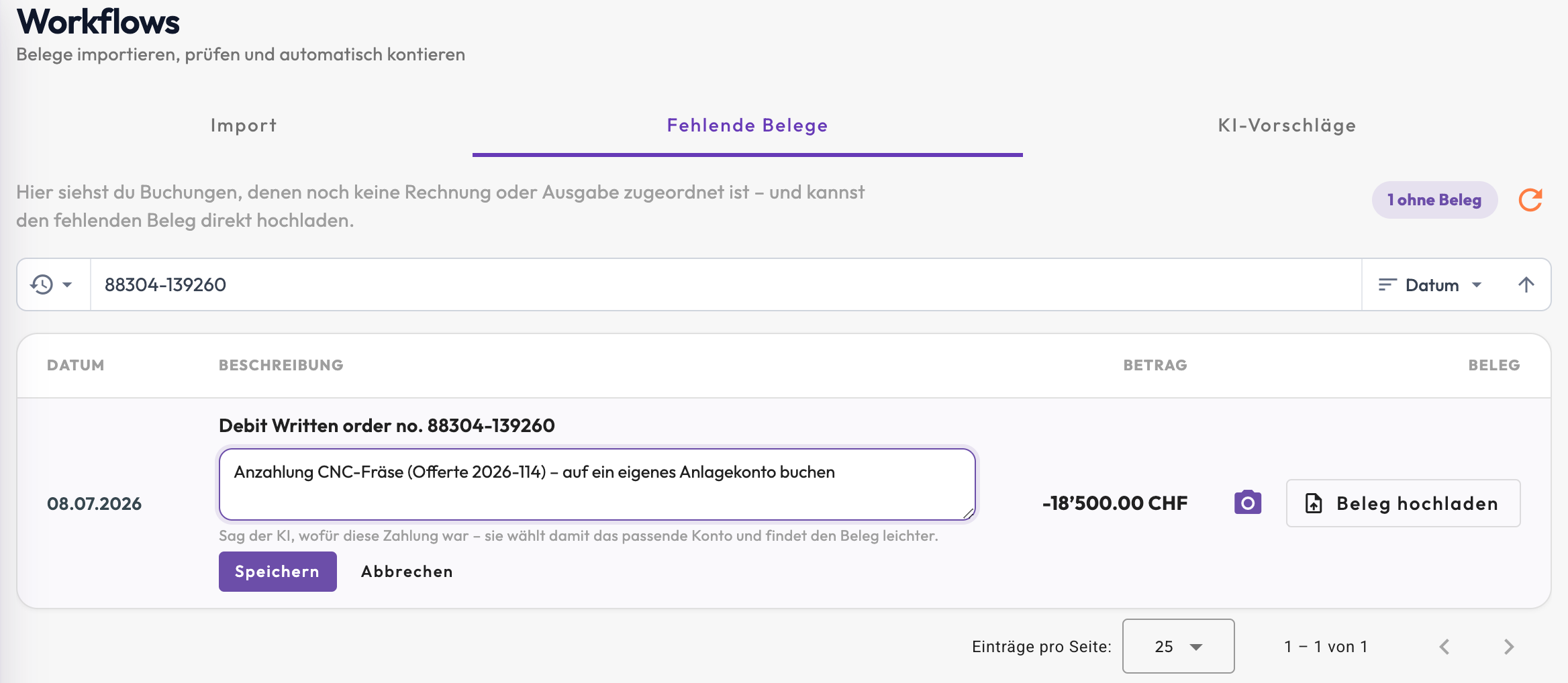Click the date 08.07.2026

tap(94, 504)
